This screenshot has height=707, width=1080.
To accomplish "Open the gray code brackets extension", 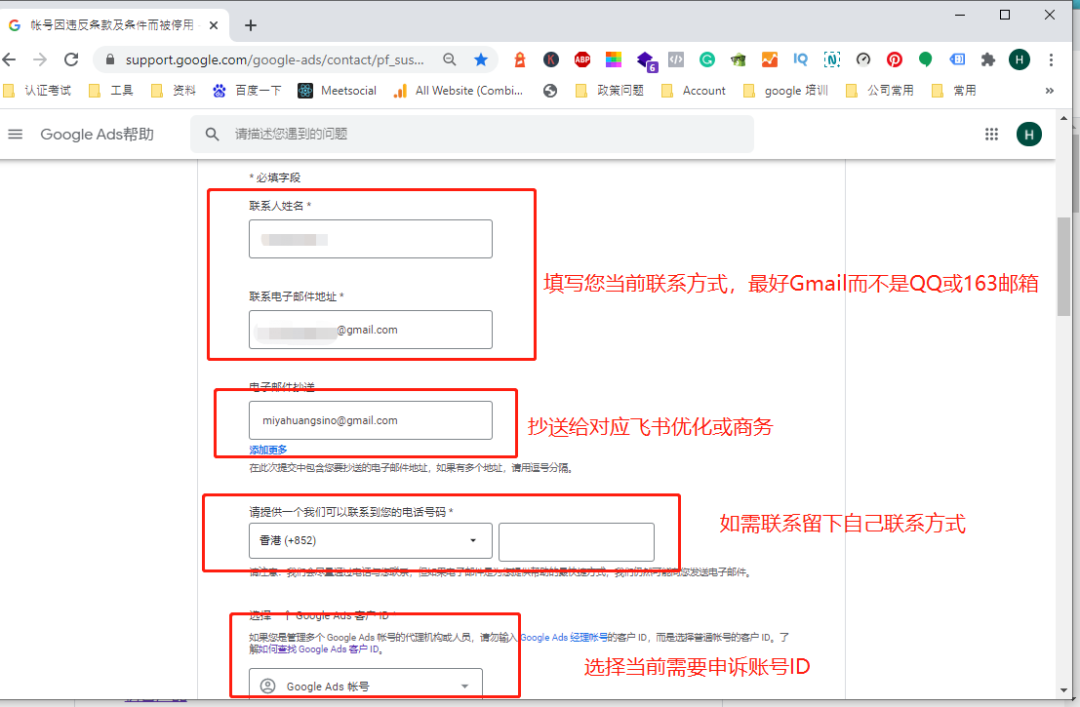I will click(x=676, y=60).
